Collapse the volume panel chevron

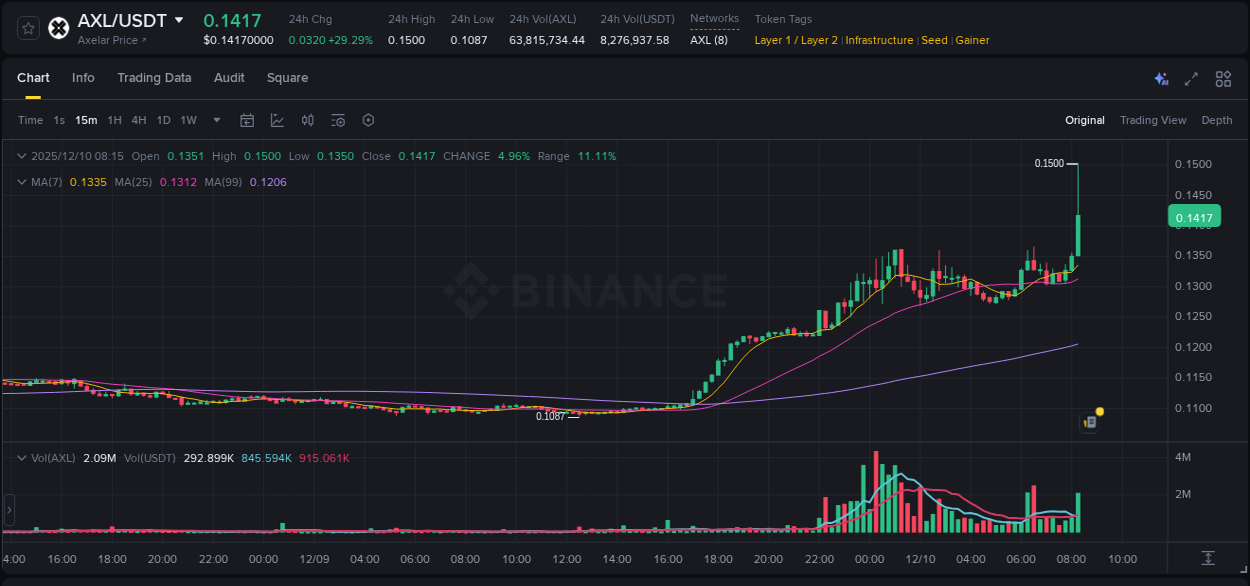pos(20,457)
